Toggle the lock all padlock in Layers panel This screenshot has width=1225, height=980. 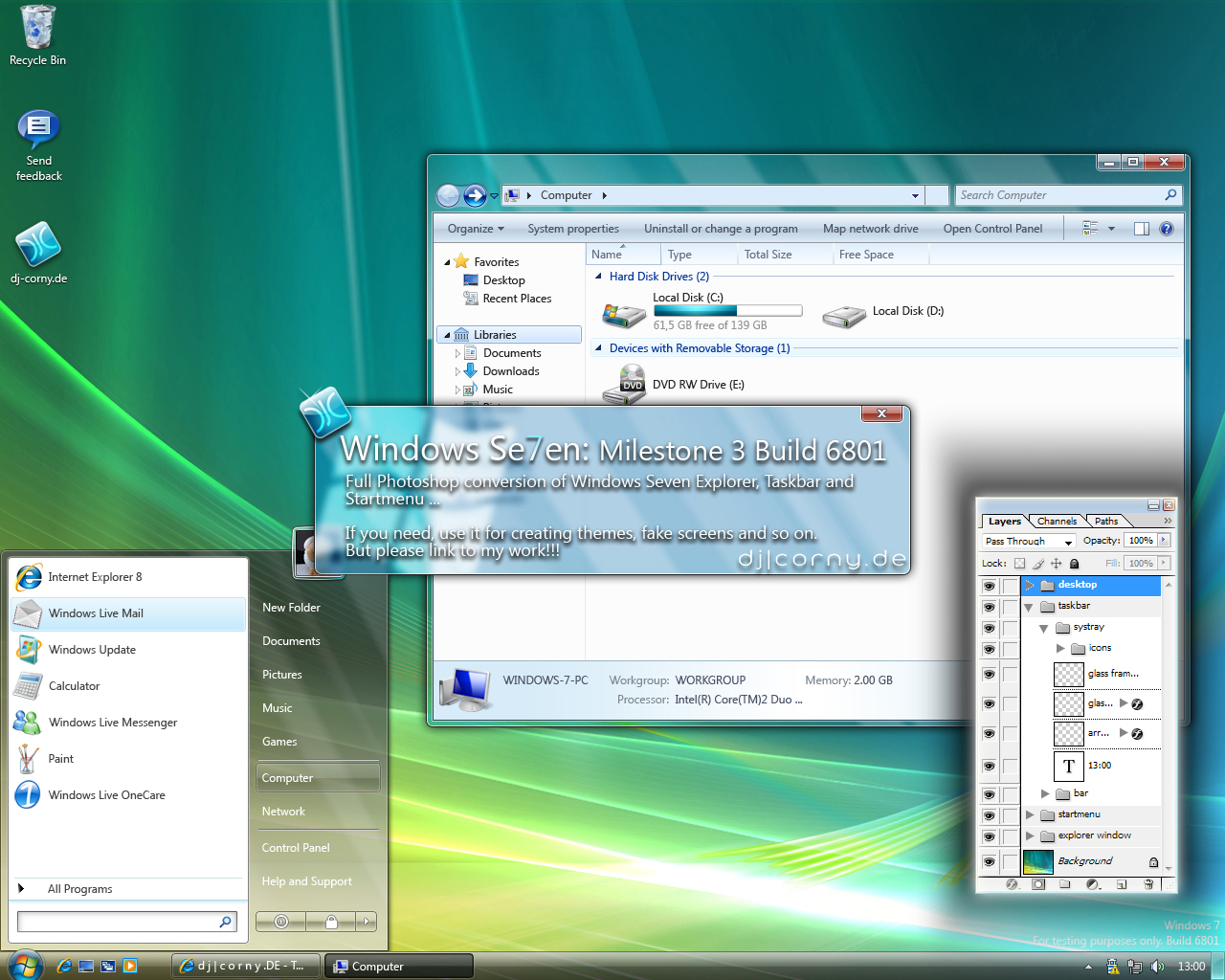pyautogui.click(x=1074, y=564)
